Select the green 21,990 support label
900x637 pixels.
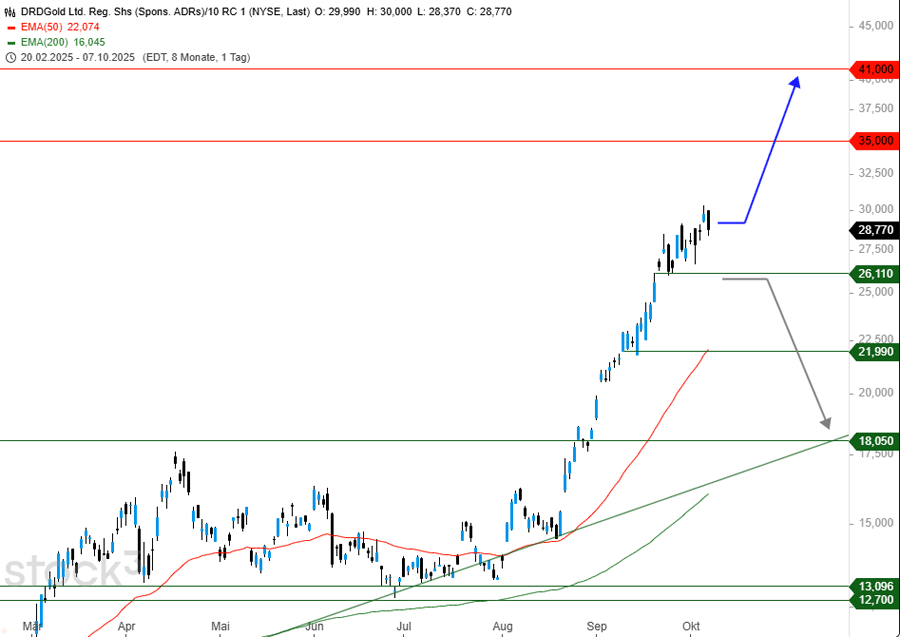click(873, 351)
